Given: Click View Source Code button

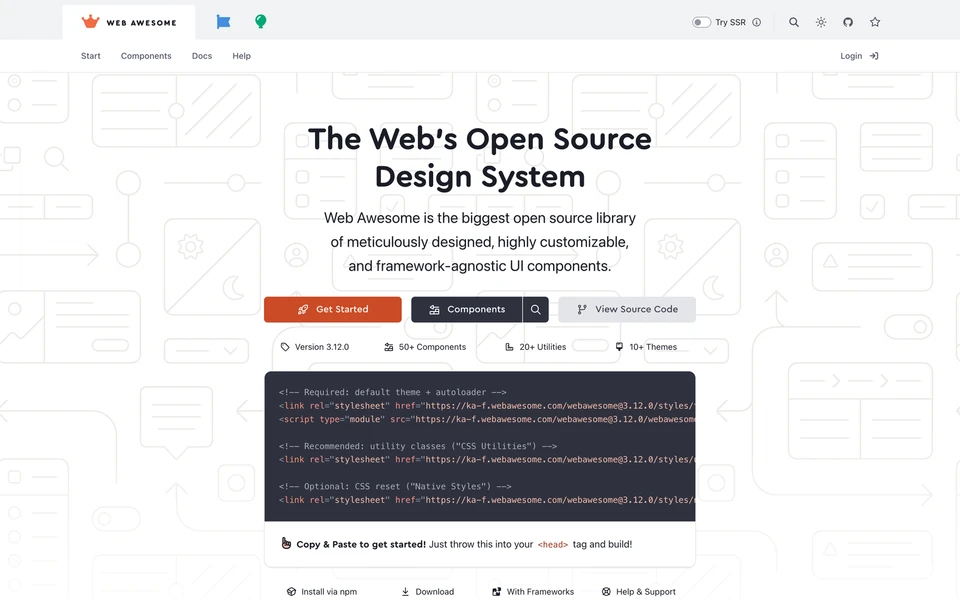Looking at the screenshot, I should pos(627,309).
